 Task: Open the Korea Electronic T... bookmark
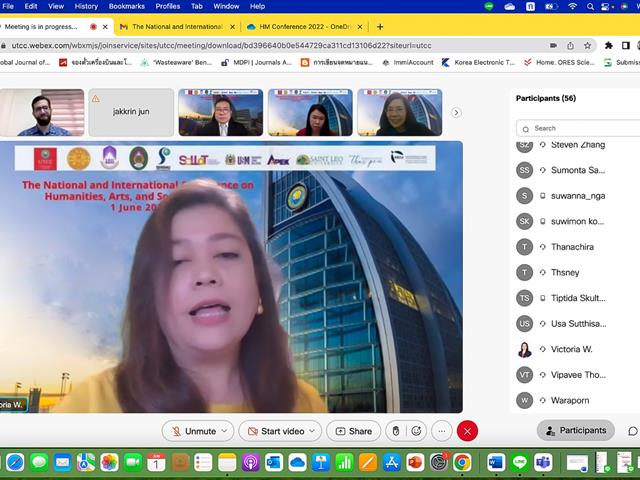pyautogui.click(x=478, y=62)
